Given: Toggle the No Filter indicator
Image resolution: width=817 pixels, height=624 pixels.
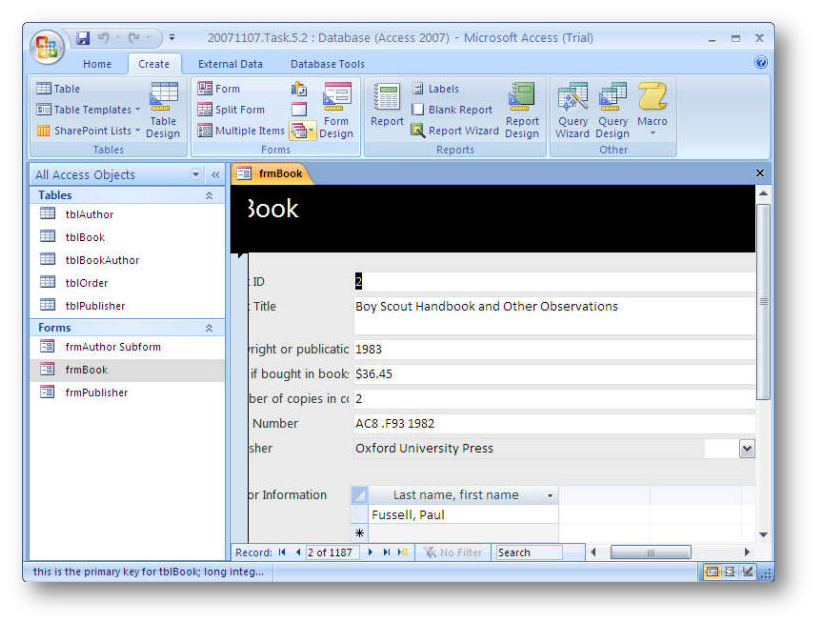Looking at the screenshot, I should [x=453, y=552].
